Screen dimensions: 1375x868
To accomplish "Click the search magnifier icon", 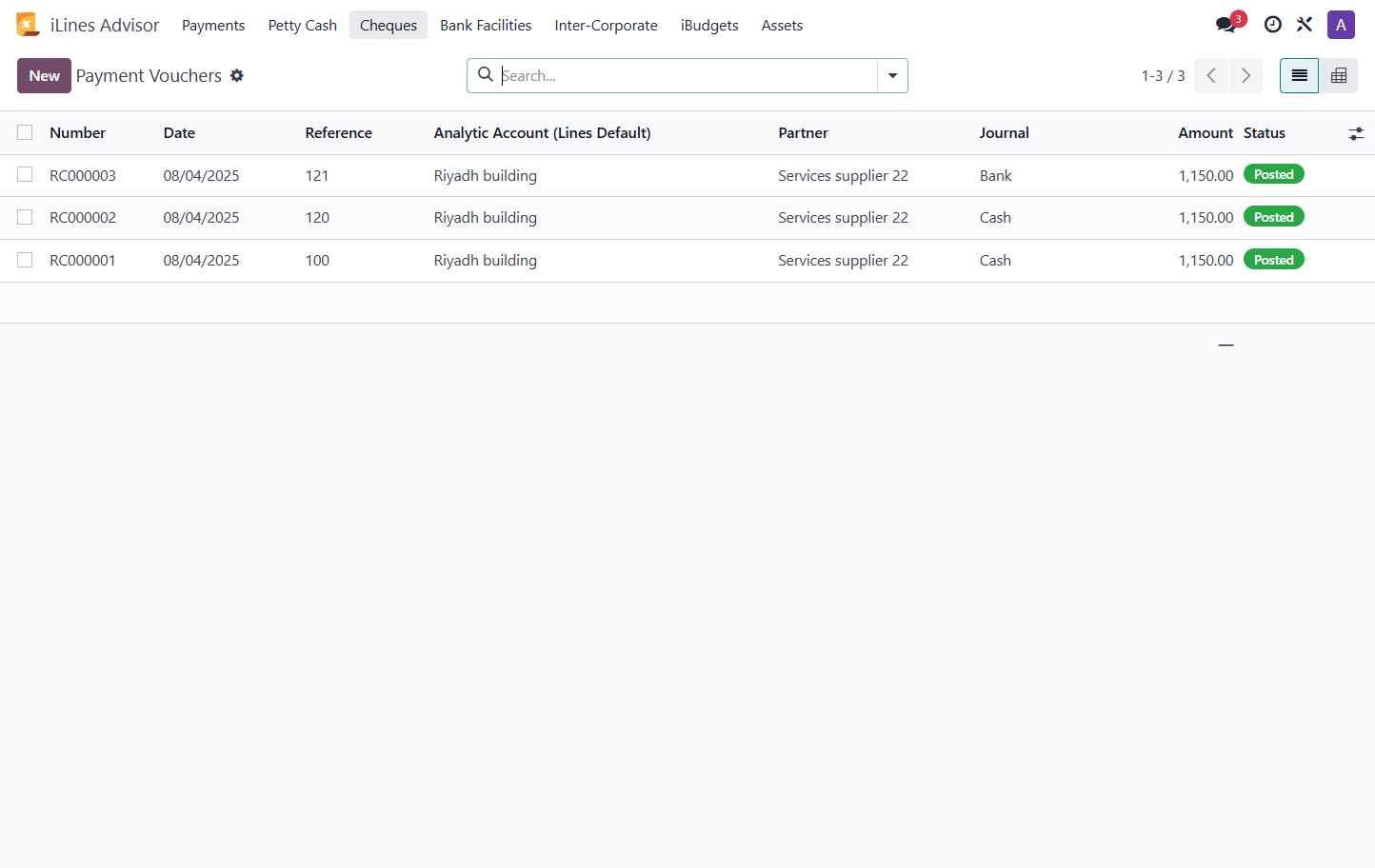I will [x=485, y=74].
